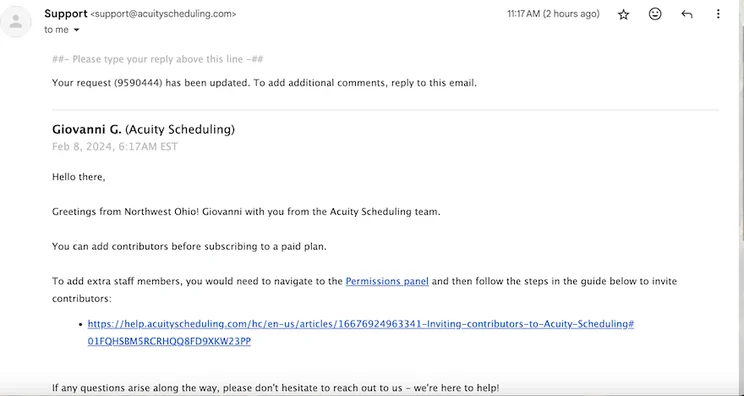The image size is (744, 396).
Task: Click the 11:17 AM timestamp
Action: click(x=553, y=14)
